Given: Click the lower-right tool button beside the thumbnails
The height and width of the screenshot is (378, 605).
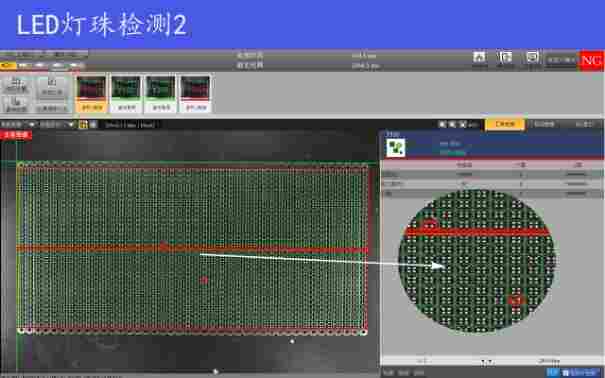Looking at the screenshot, I should (x=52, y=109).
